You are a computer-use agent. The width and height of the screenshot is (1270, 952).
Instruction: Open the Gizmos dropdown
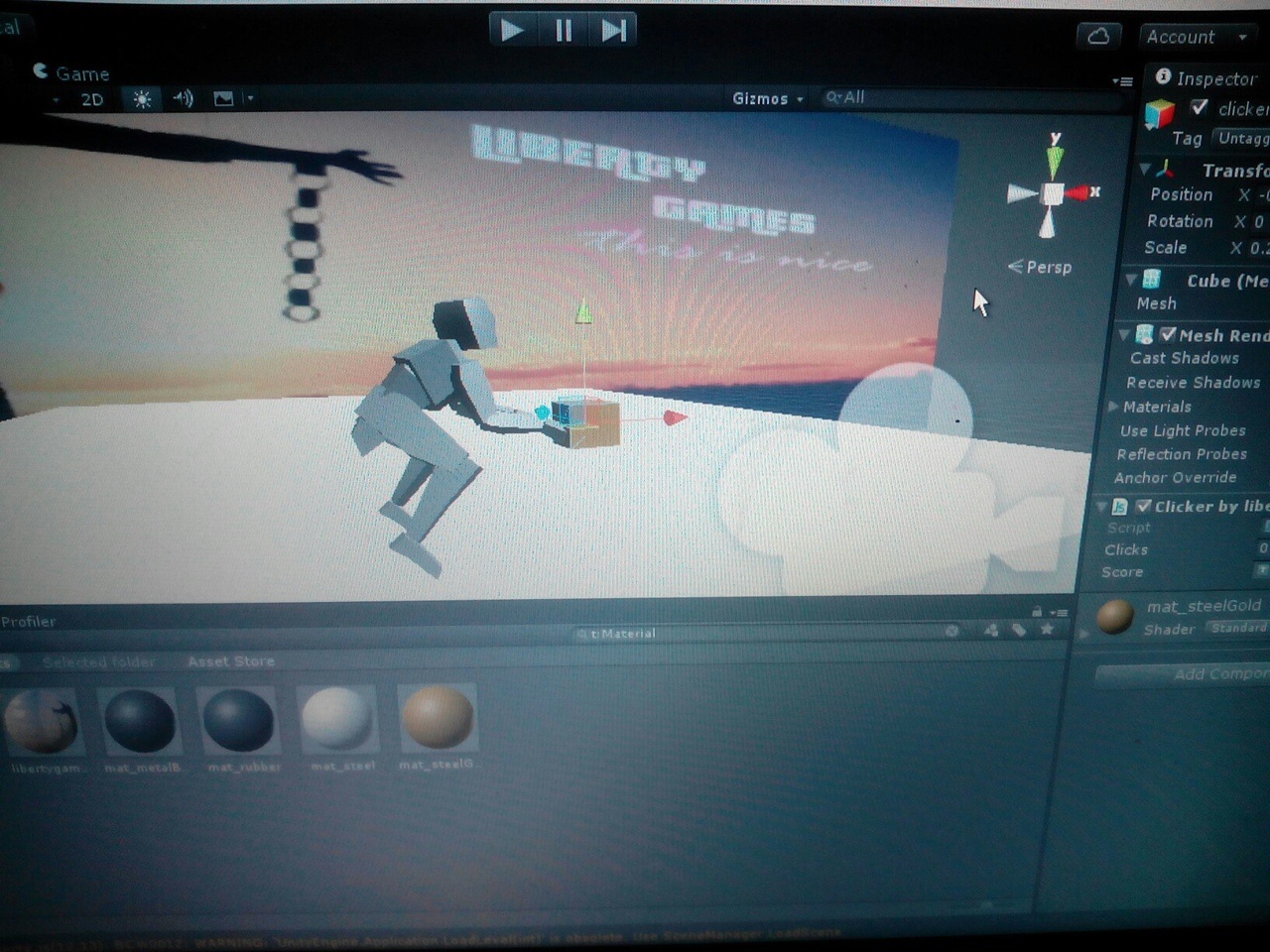tap(768, 98)
